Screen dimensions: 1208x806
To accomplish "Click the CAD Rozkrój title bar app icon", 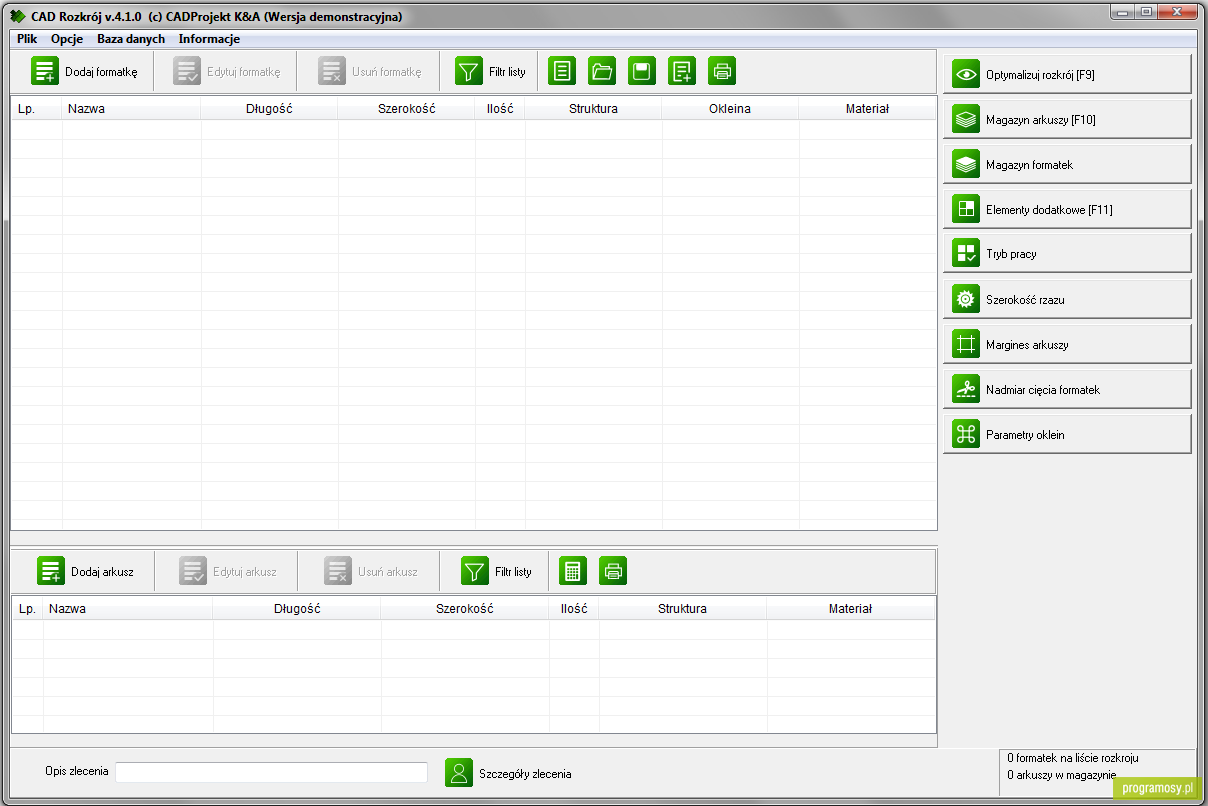I will coord(17,17).
